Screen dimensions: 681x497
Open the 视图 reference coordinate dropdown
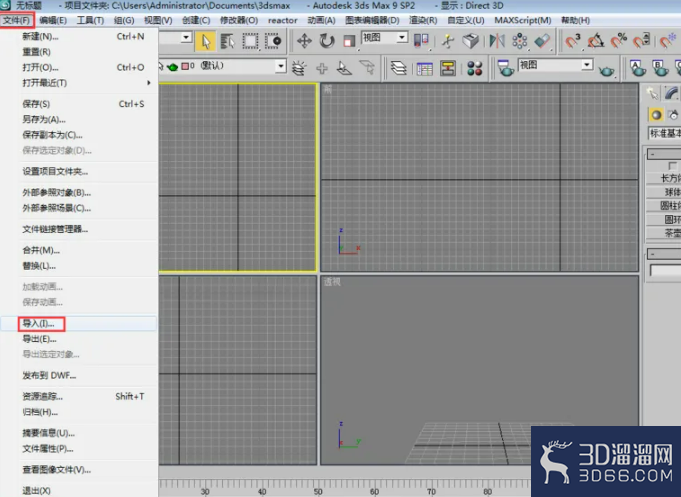pos(402,38)
